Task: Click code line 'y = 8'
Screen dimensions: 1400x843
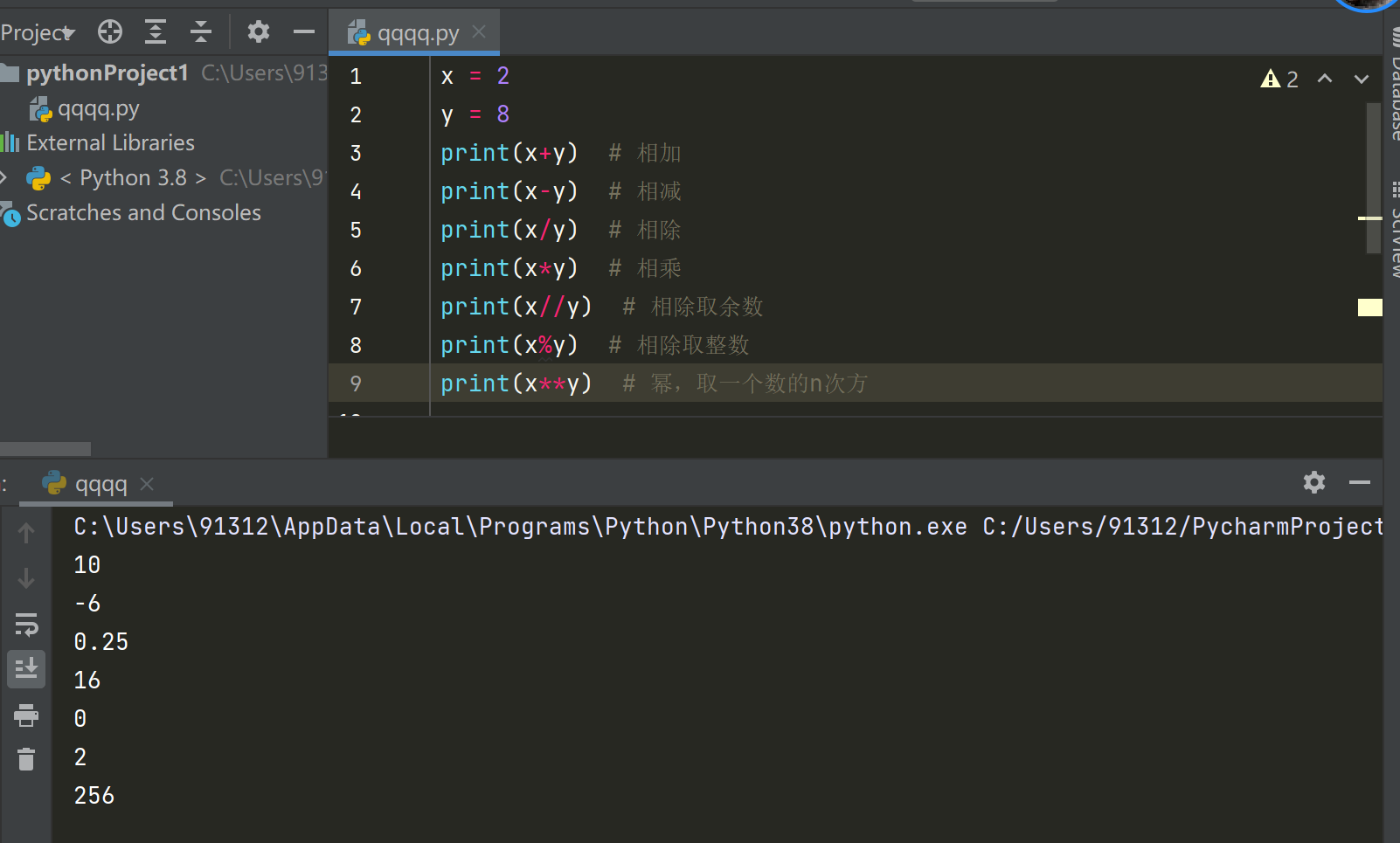Action: (475, 114)
